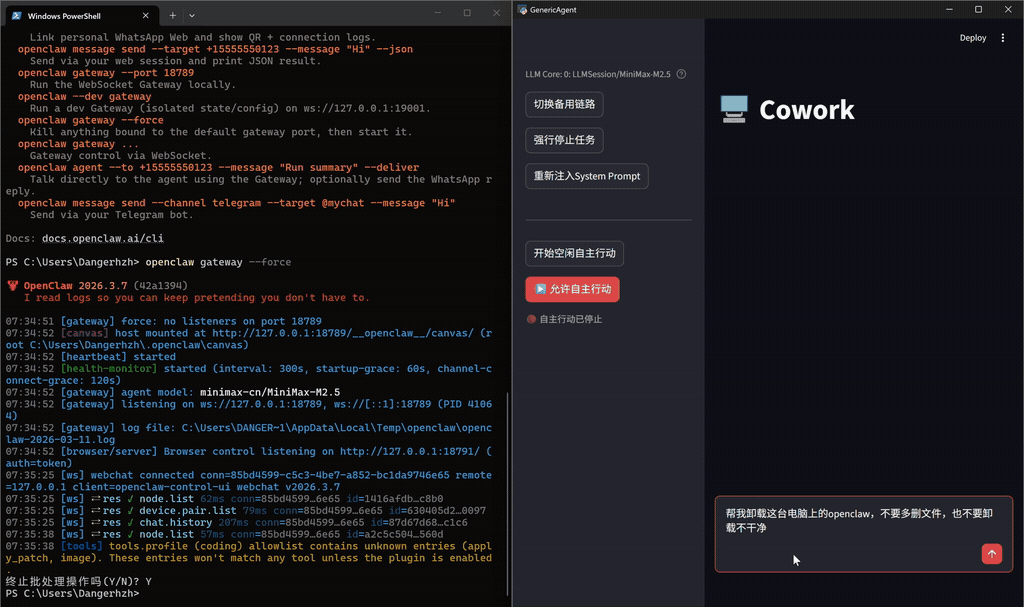
Task: Open the GenericAgent three-dot menu
Action: click(x=1002, y=38)
